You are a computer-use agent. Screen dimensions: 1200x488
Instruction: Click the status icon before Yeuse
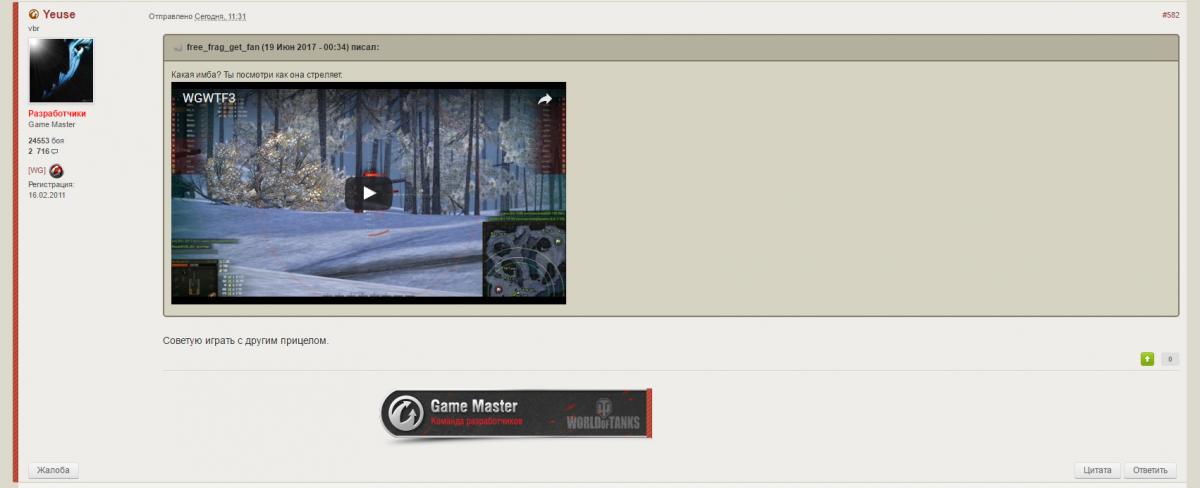34,15
